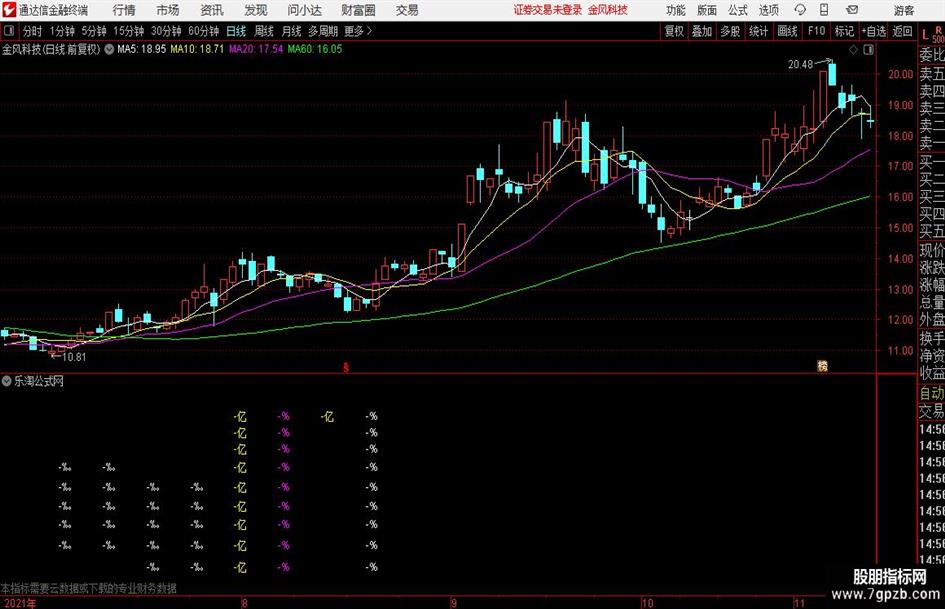Click the 画线 draw line button

pos(787,31)
